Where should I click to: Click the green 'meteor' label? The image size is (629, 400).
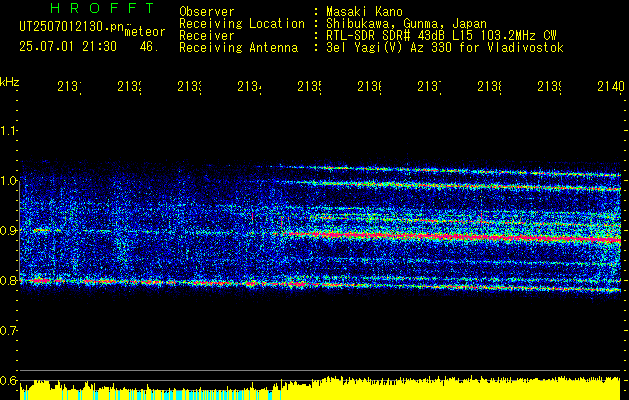coord(145,32)
